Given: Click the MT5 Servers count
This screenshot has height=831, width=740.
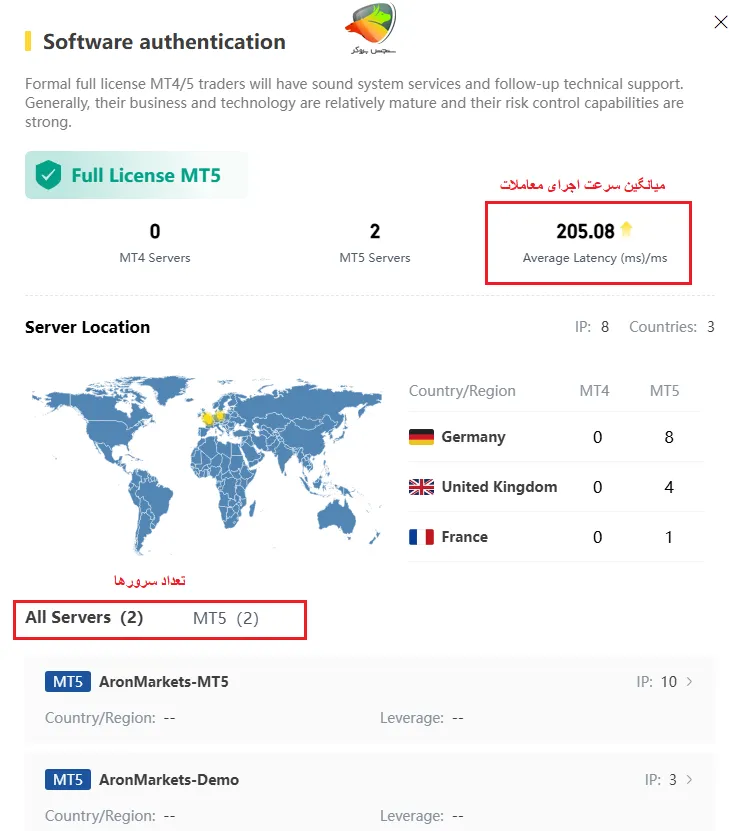Looking at the screenshot, I should tap(375, 232).
